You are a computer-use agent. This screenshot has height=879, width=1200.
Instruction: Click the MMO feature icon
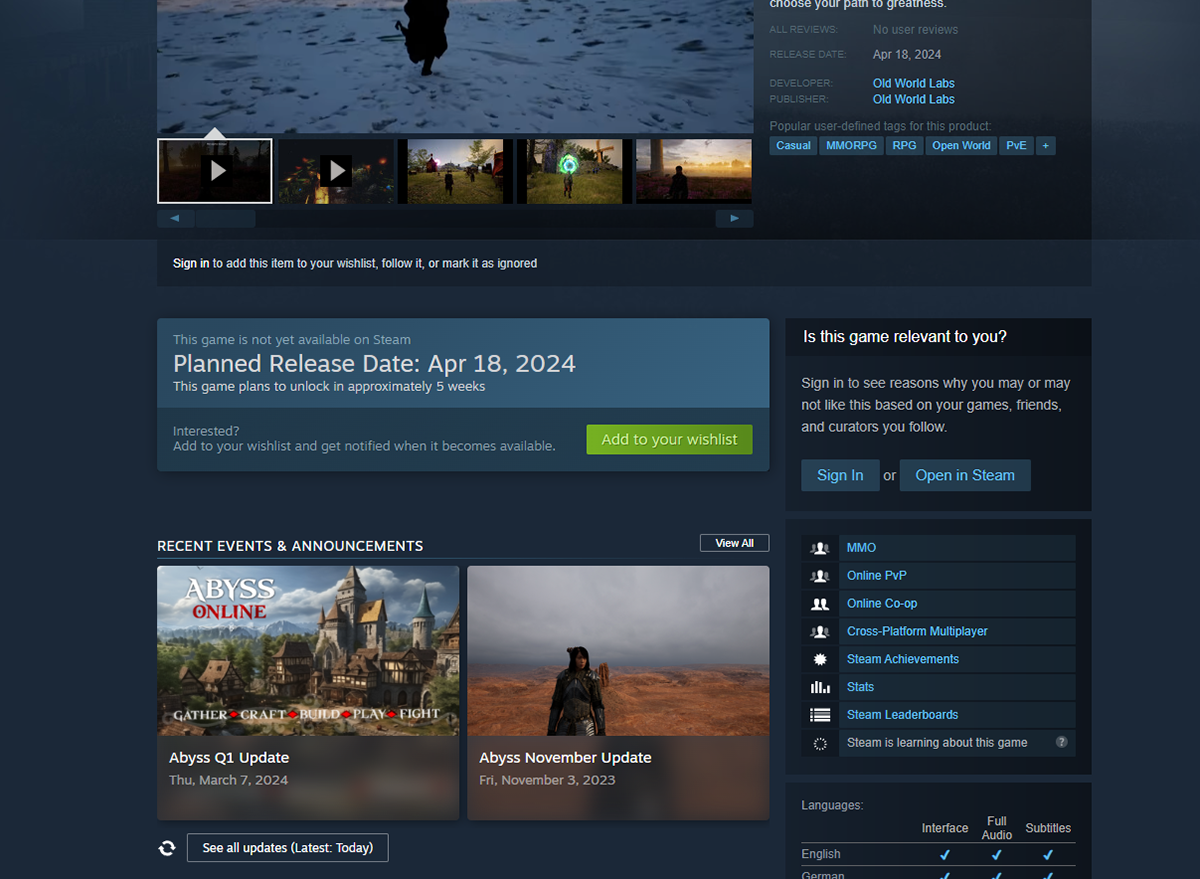pos(820,548)
